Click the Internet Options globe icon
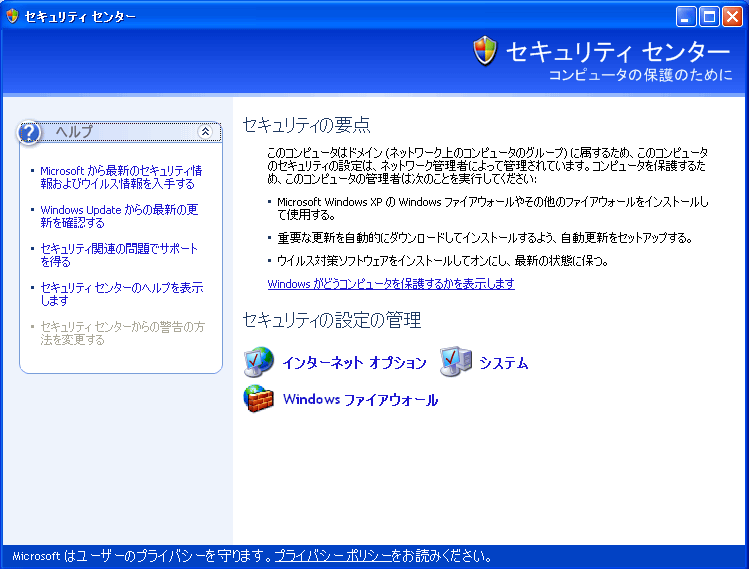 point(258,362)
